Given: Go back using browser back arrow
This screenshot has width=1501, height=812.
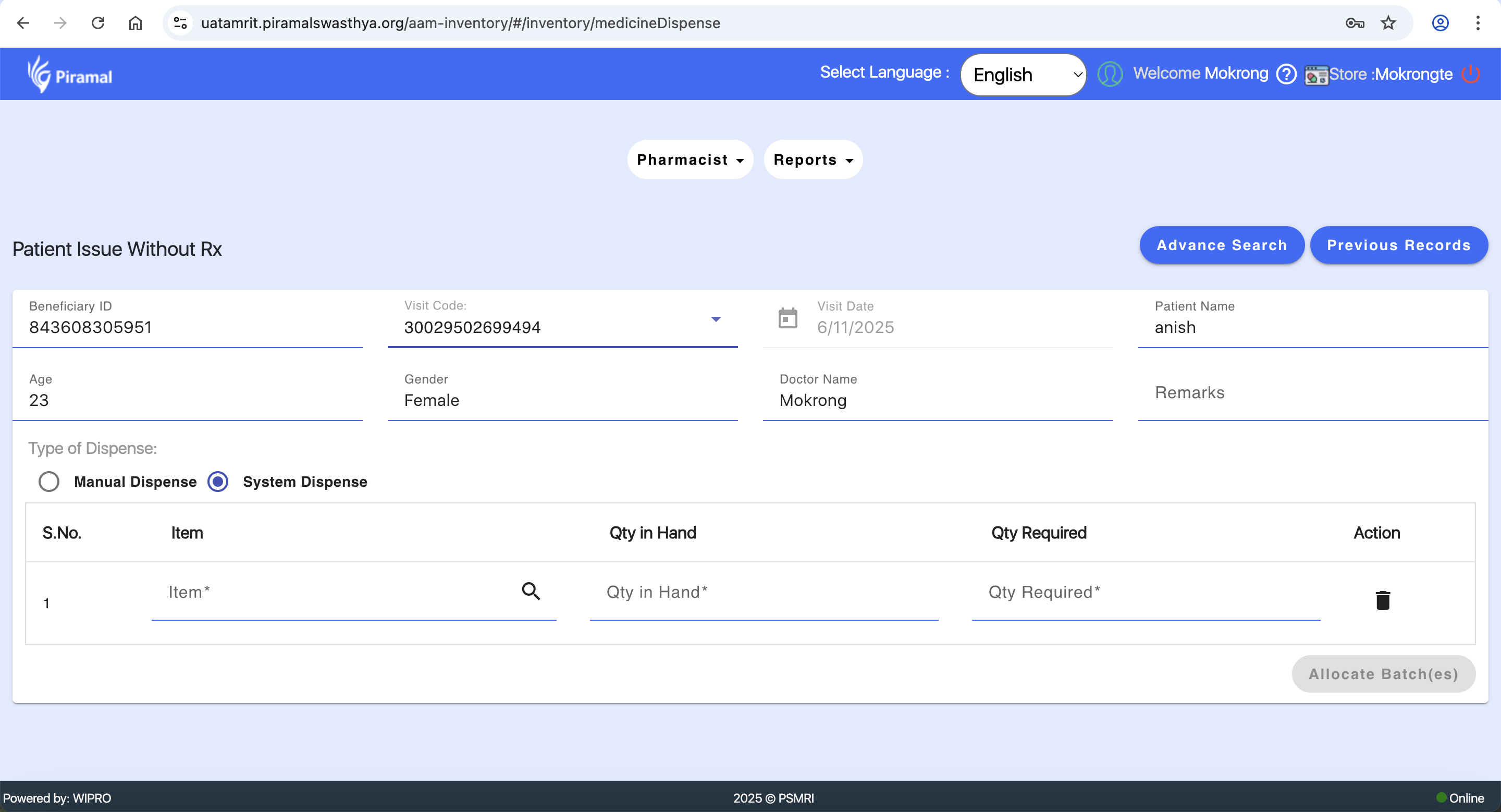Looking at the screenshot, I should tap(23, 23).
